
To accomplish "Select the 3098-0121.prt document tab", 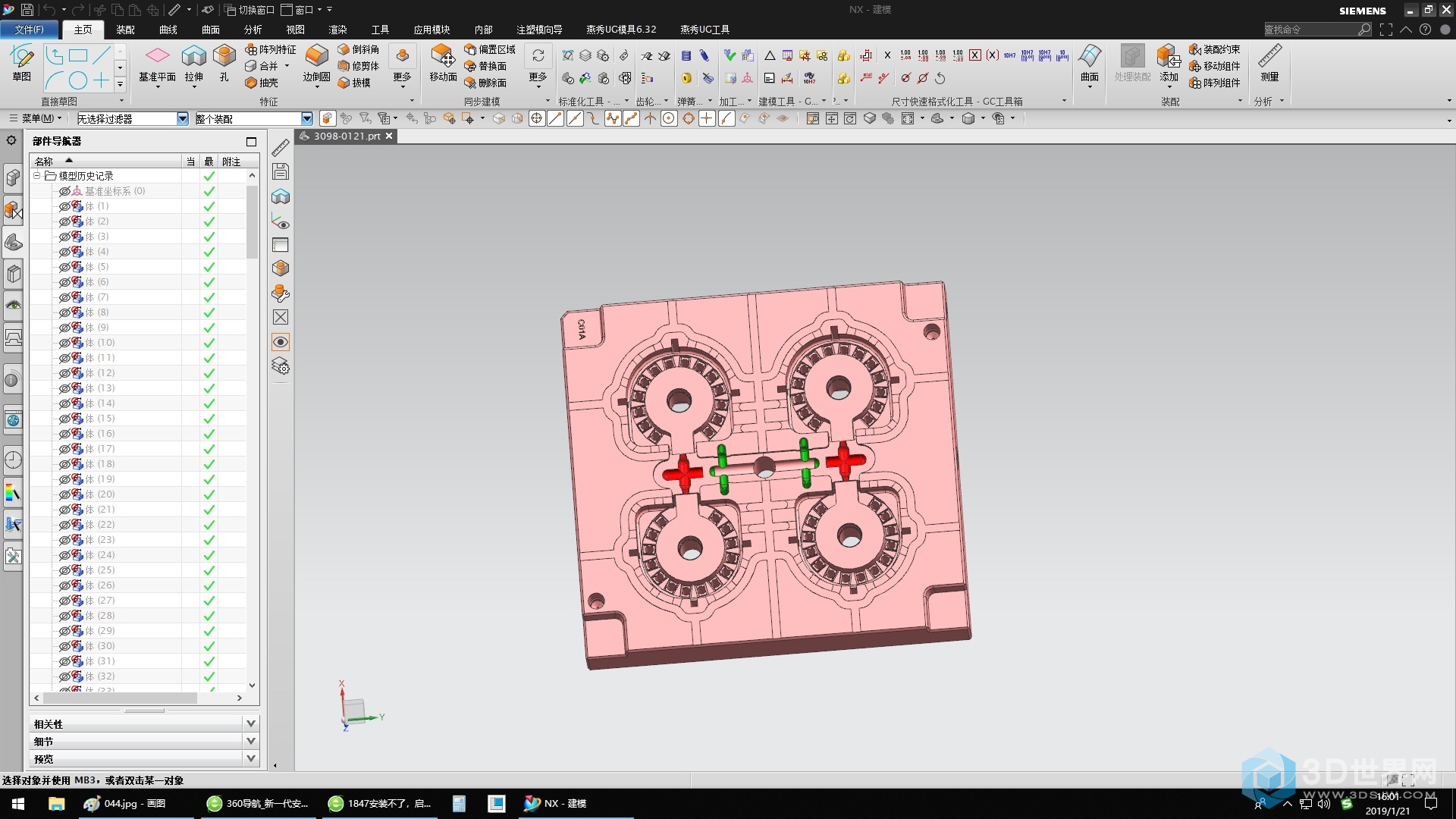I will [x=347, y=136].
